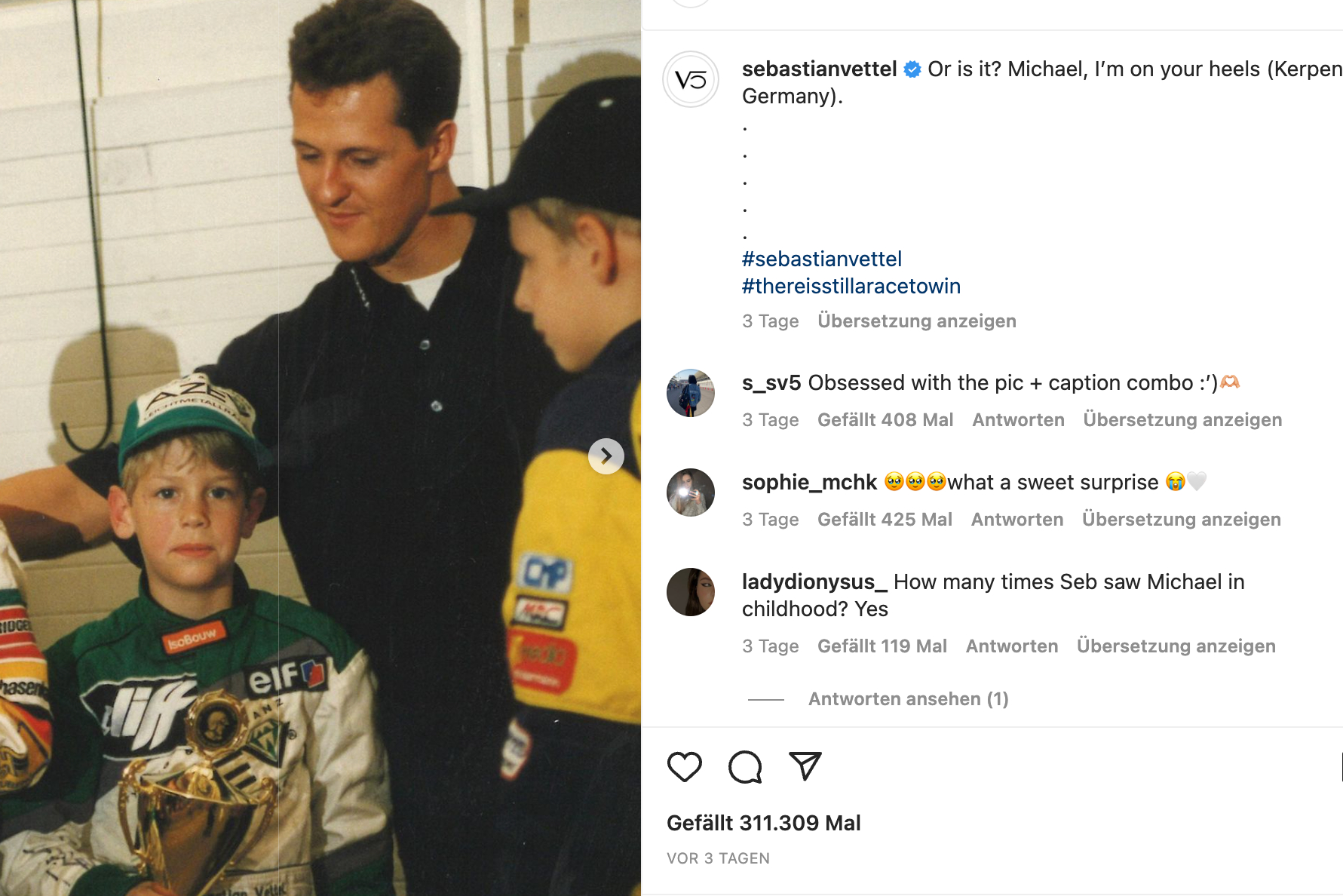Reply to ladydionysus_'s comment

pos(1012,646)
